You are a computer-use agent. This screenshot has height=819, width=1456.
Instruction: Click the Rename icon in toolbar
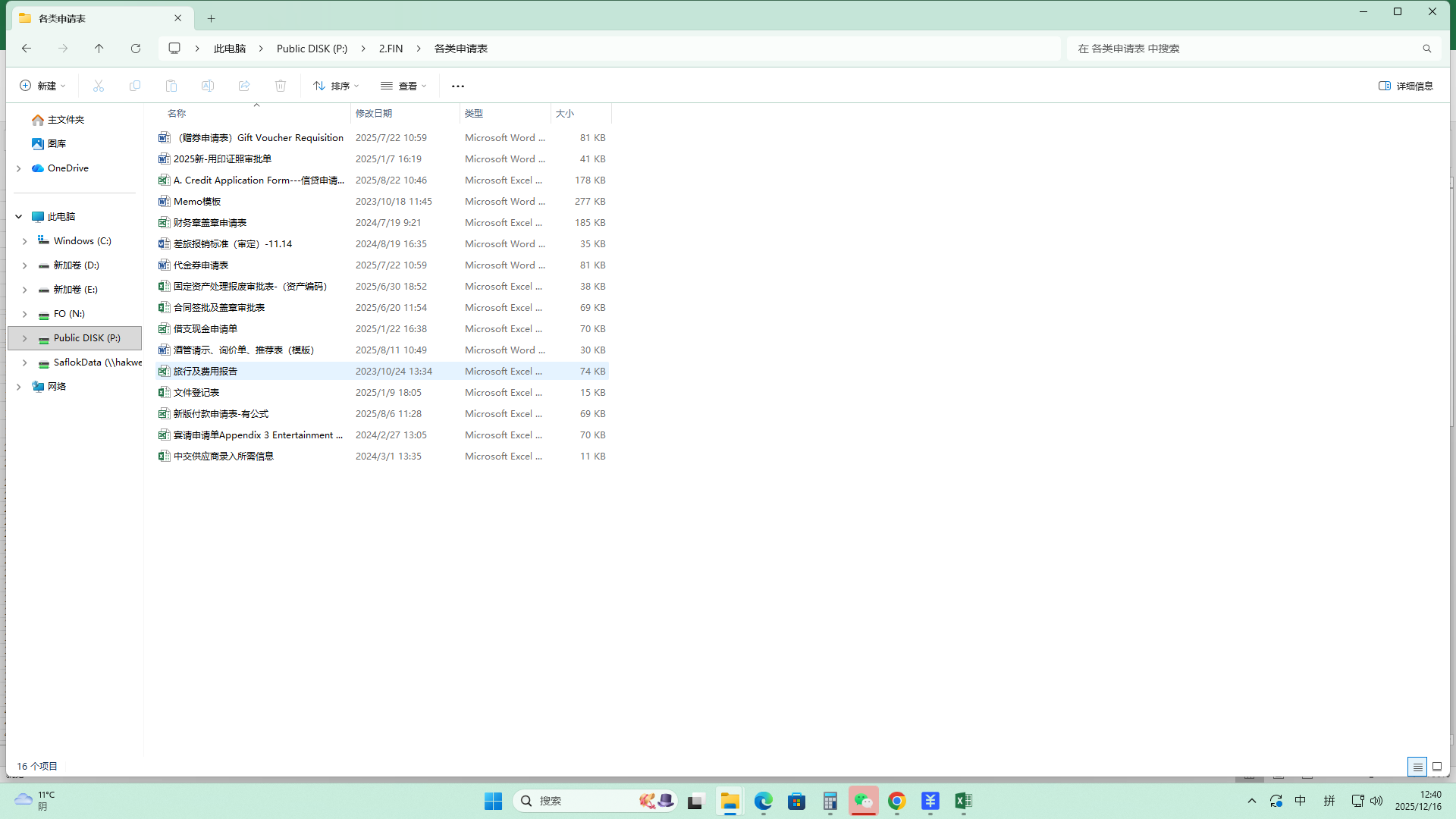(208, 86)
